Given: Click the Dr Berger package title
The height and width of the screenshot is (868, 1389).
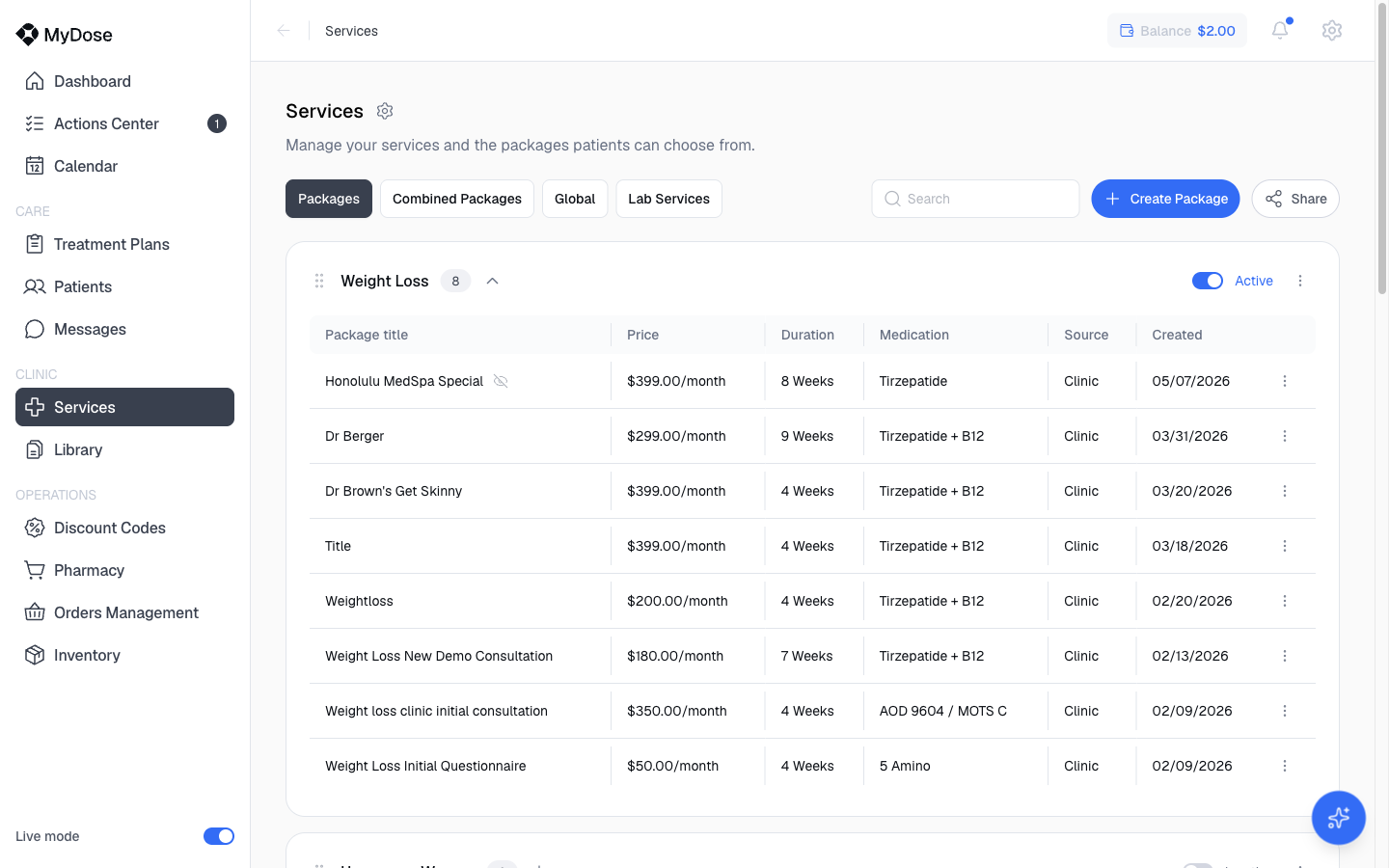Looking at the screenshot, I should pyautogui.click(x=354, y=436).
